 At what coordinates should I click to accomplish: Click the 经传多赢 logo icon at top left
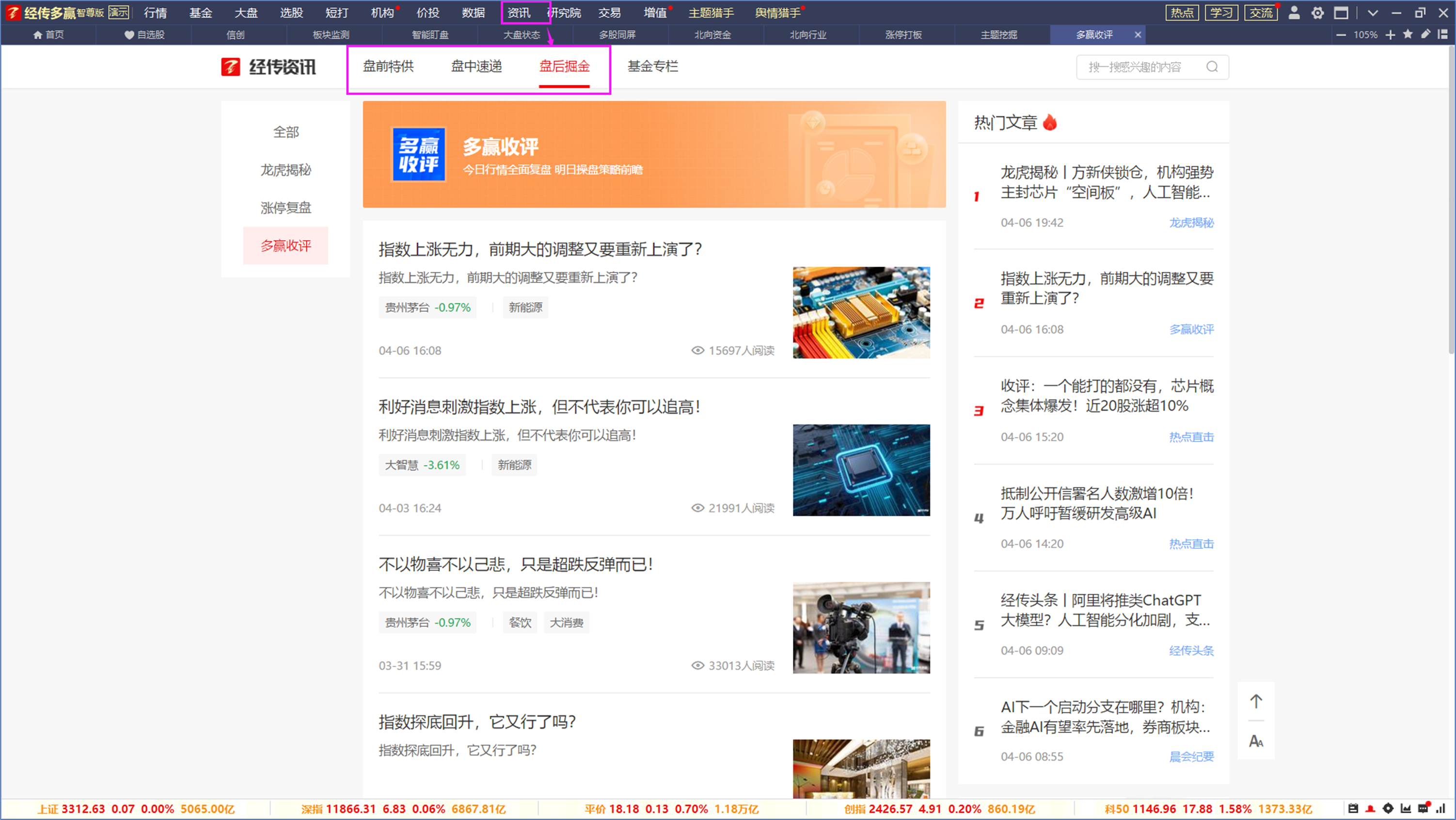13,13
